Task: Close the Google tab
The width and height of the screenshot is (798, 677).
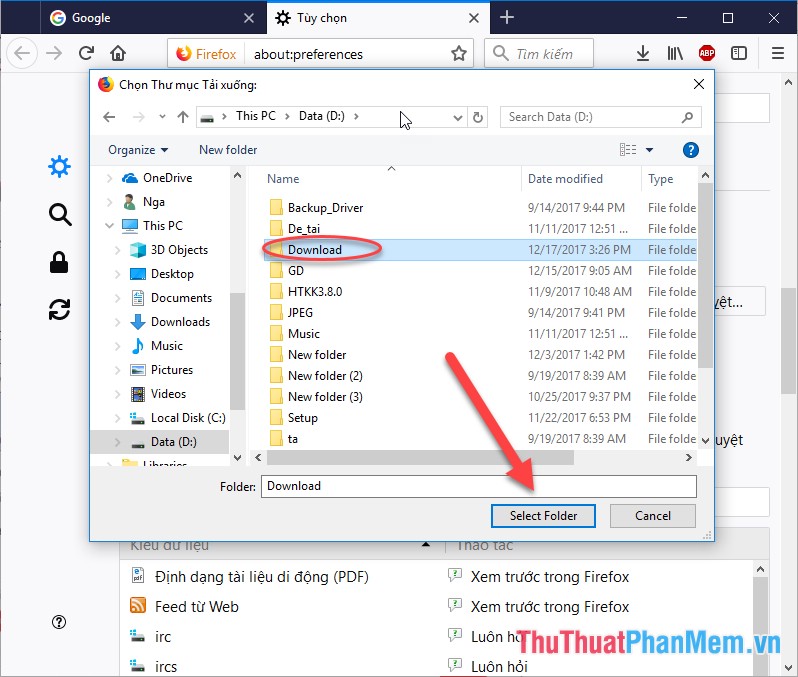Action: (248, 18)
